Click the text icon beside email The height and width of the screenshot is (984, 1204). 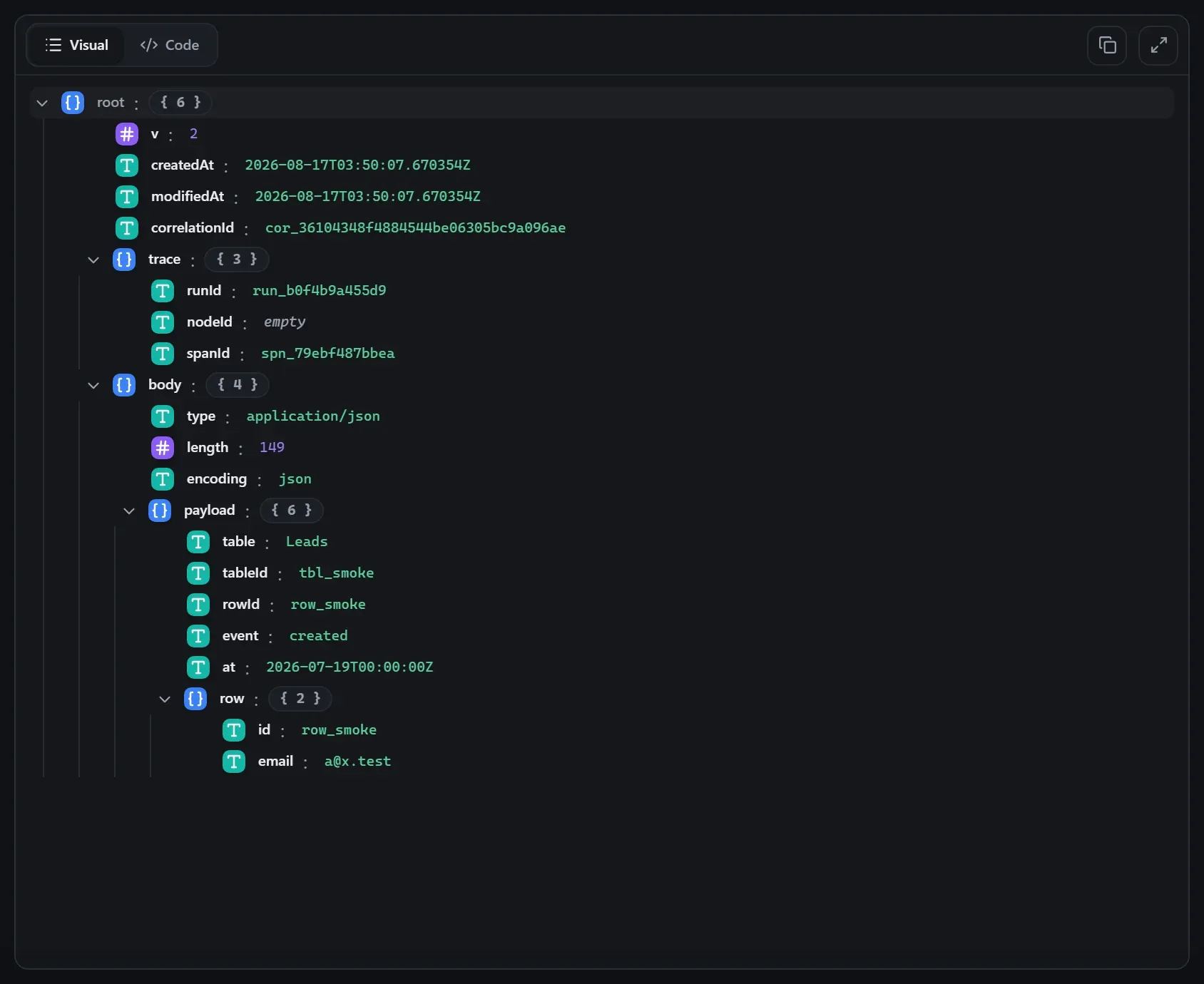[x=234, y=762]
